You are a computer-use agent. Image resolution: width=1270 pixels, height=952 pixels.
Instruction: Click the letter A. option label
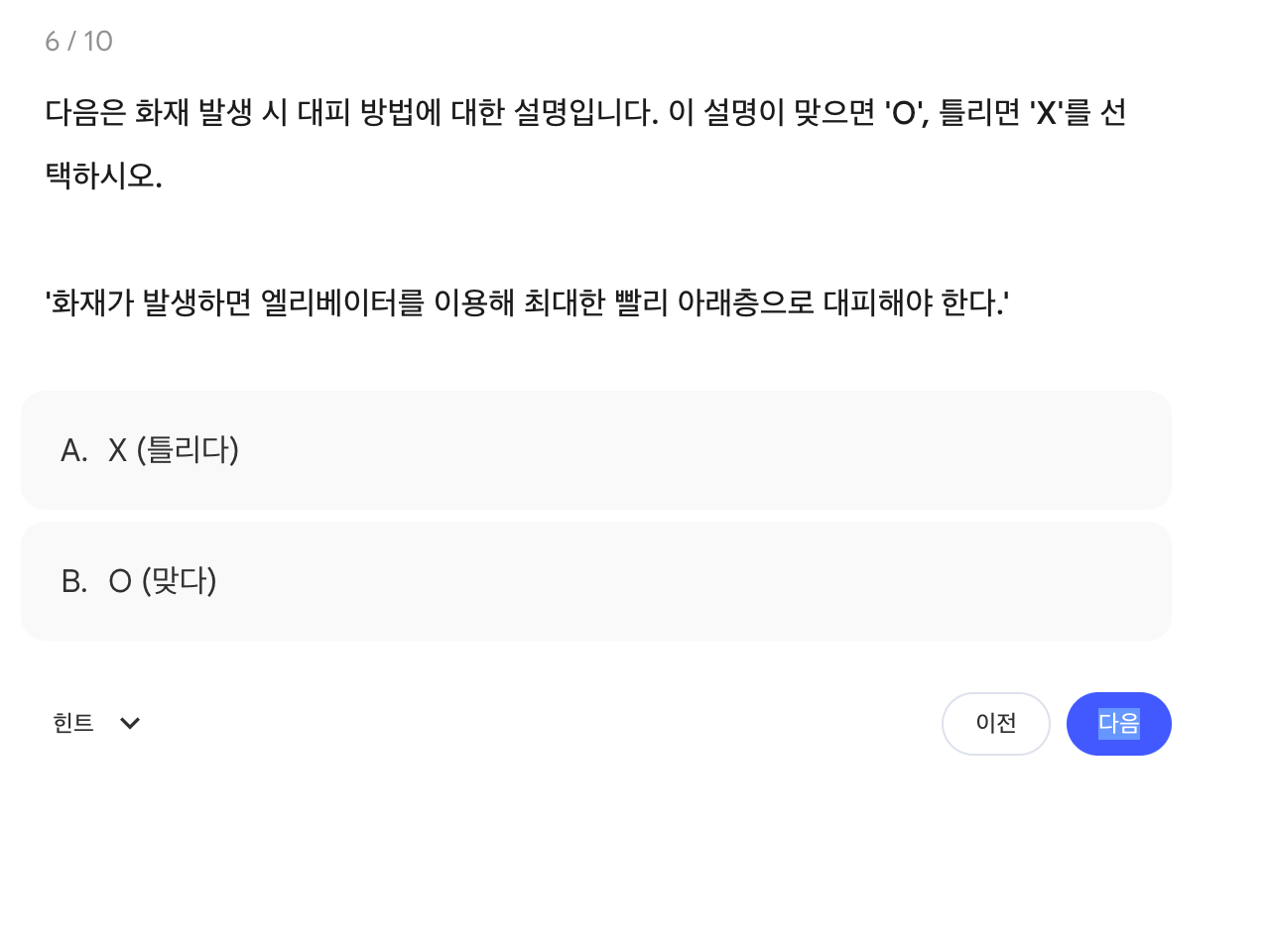point(74,451)
